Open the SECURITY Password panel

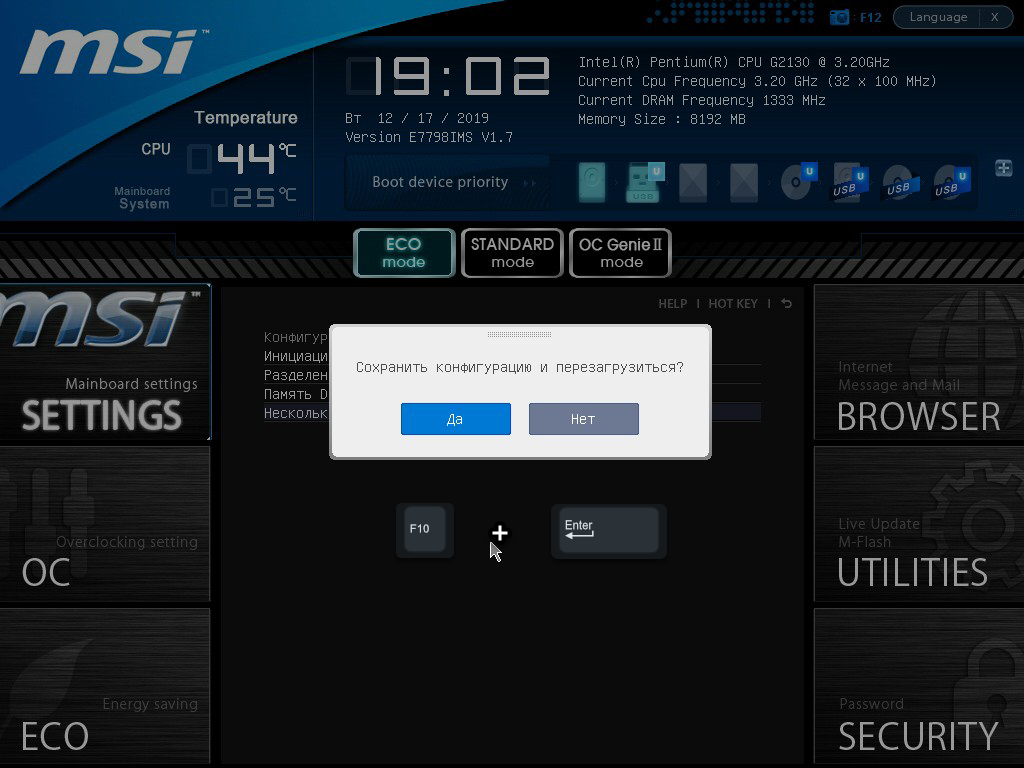tap(919, 686)
